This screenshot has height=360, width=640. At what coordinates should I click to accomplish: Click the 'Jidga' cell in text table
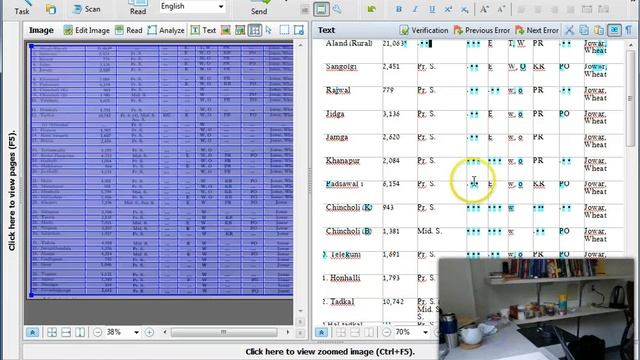[335, 114]
